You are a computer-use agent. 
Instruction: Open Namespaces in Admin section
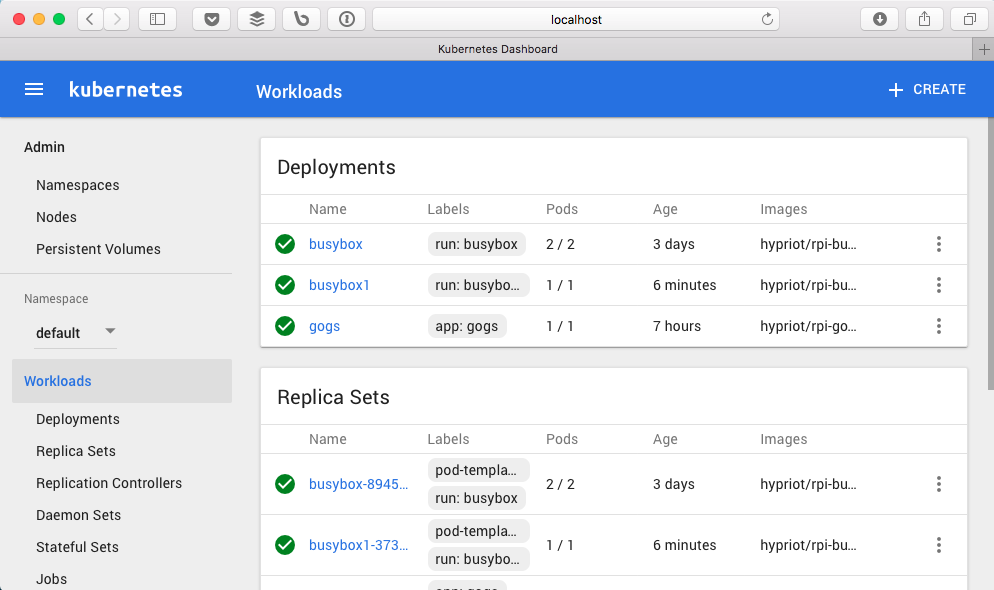pyautogui.click(x=77, y=185)
